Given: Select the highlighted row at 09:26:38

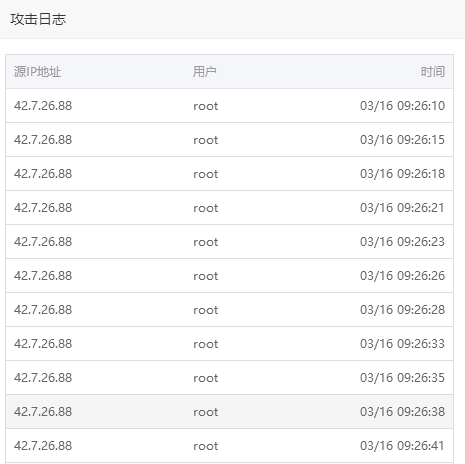Looking at the screenshot, I should 229,412.
